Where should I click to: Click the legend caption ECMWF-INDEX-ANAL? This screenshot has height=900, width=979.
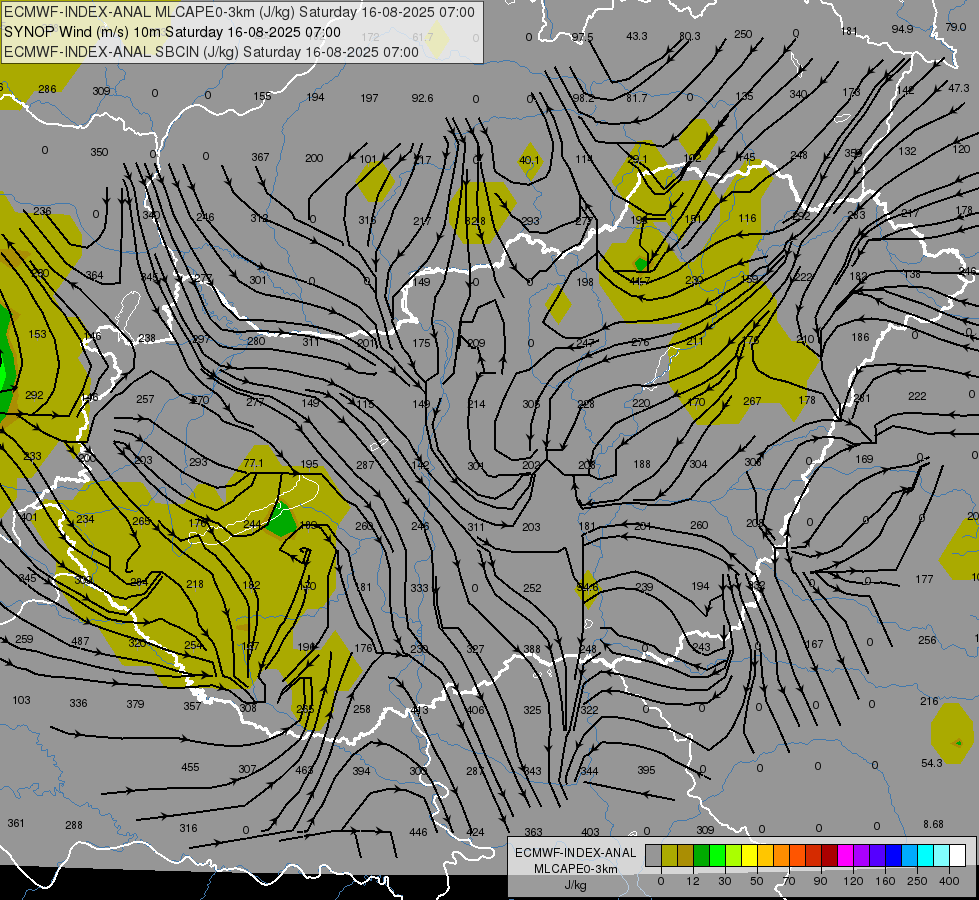click(576, 853)
